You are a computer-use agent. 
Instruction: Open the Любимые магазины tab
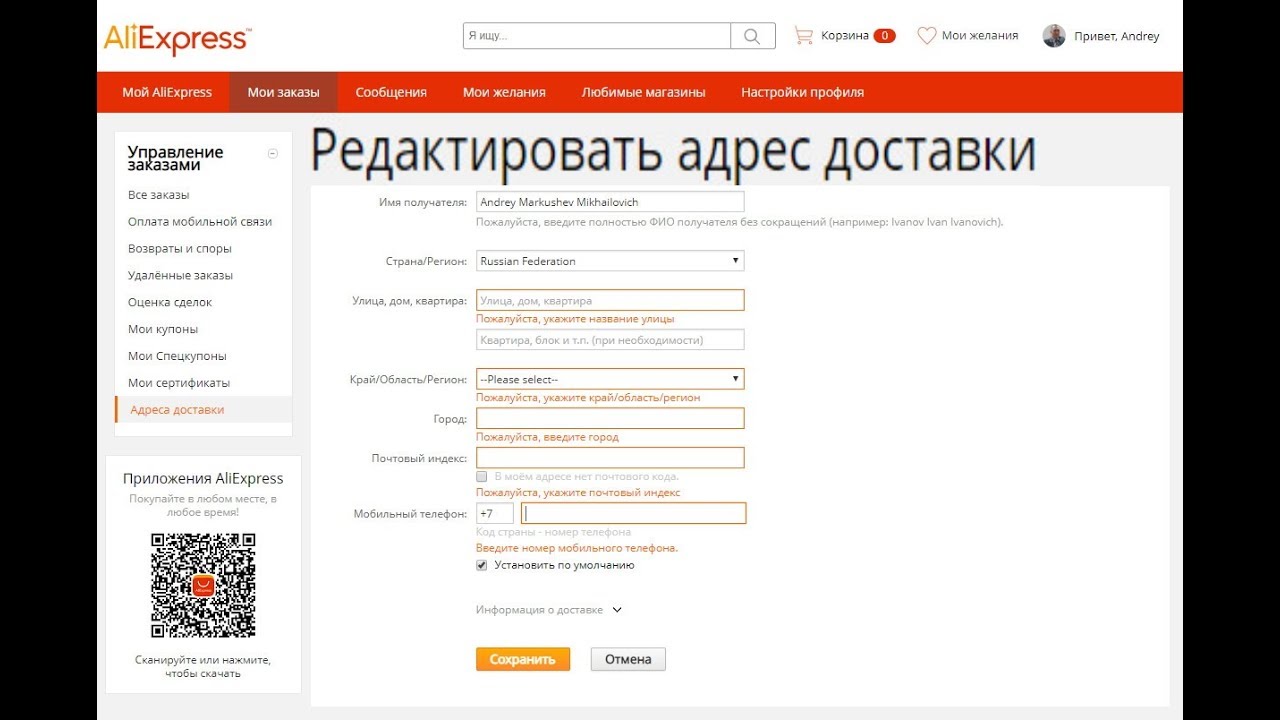coord(644,92)
